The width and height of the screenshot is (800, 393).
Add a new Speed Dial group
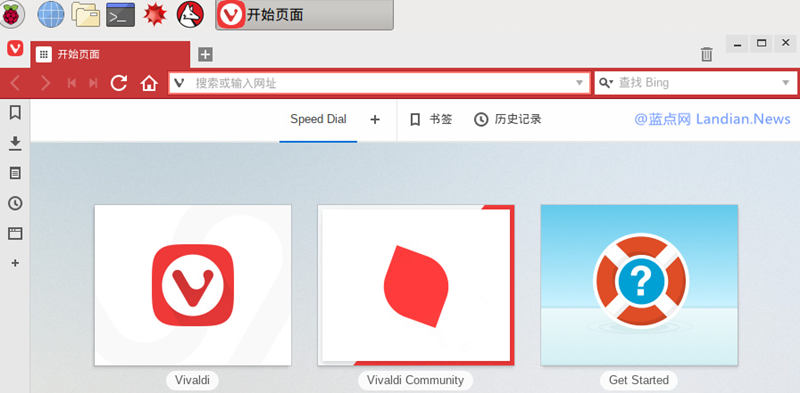tap(375, 119)
